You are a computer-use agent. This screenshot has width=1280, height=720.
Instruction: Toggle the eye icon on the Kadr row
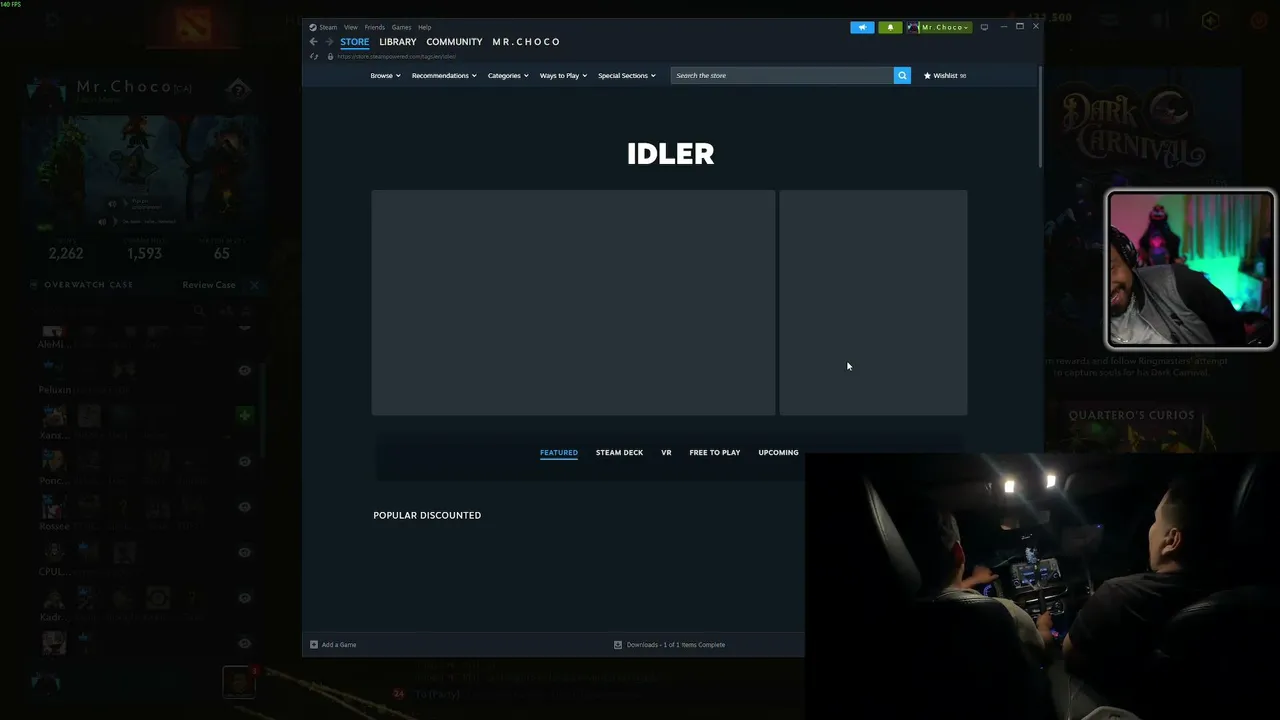click(244, 598)
